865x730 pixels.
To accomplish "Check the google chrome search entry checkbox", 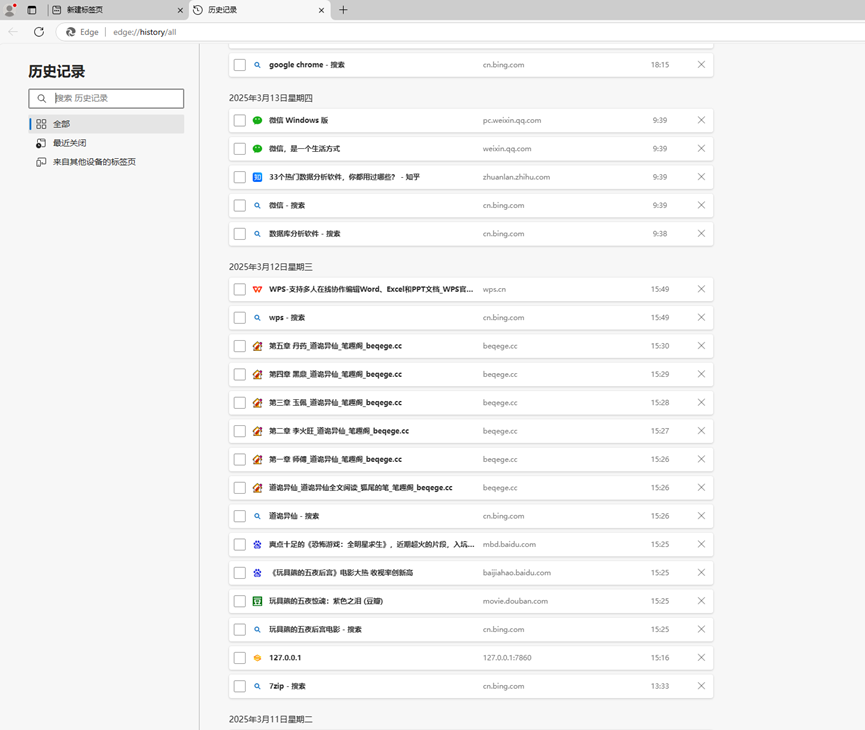I will click(x=239, y=65).
